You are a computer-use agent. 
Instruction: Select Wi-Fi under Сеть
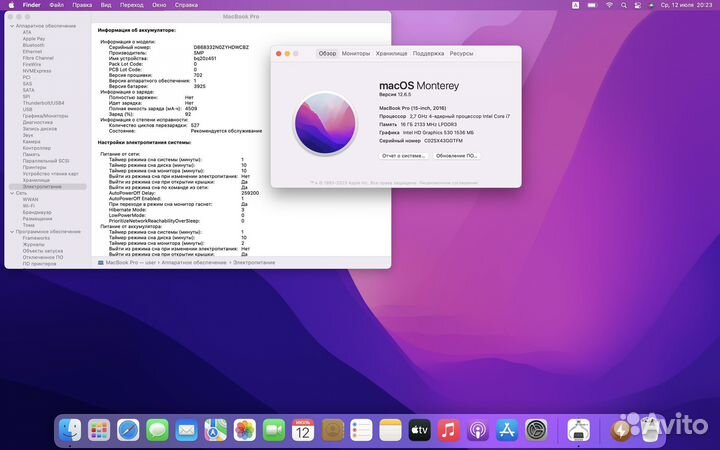pos(28,206)
